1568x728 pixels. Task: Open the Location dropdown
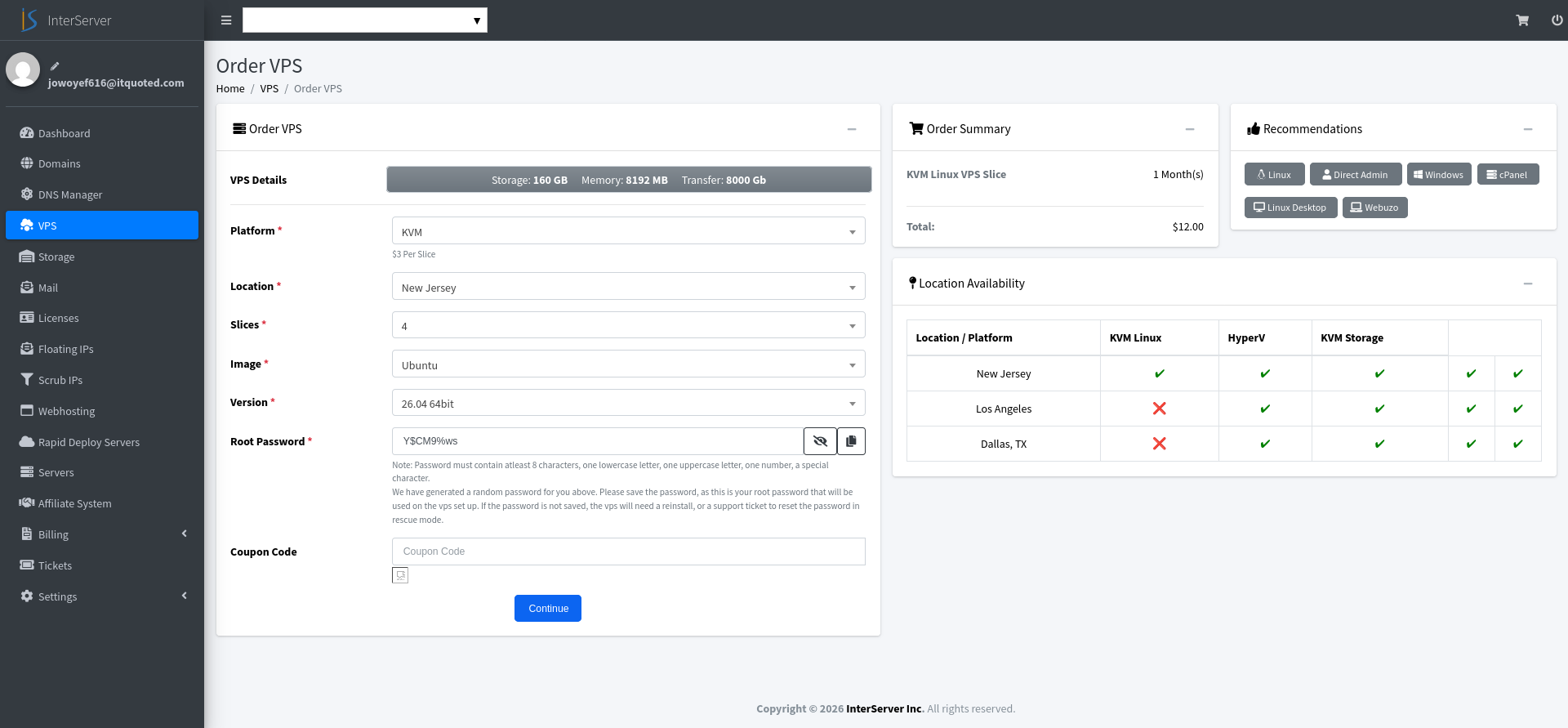(628, 287)
